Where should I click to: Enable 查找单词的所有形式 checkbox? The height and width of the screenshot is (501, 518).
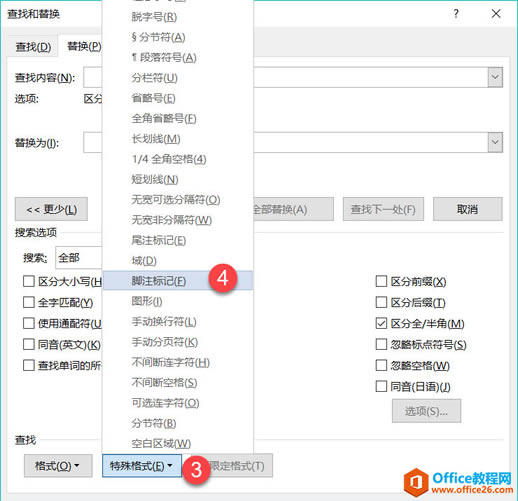[29, 365]
